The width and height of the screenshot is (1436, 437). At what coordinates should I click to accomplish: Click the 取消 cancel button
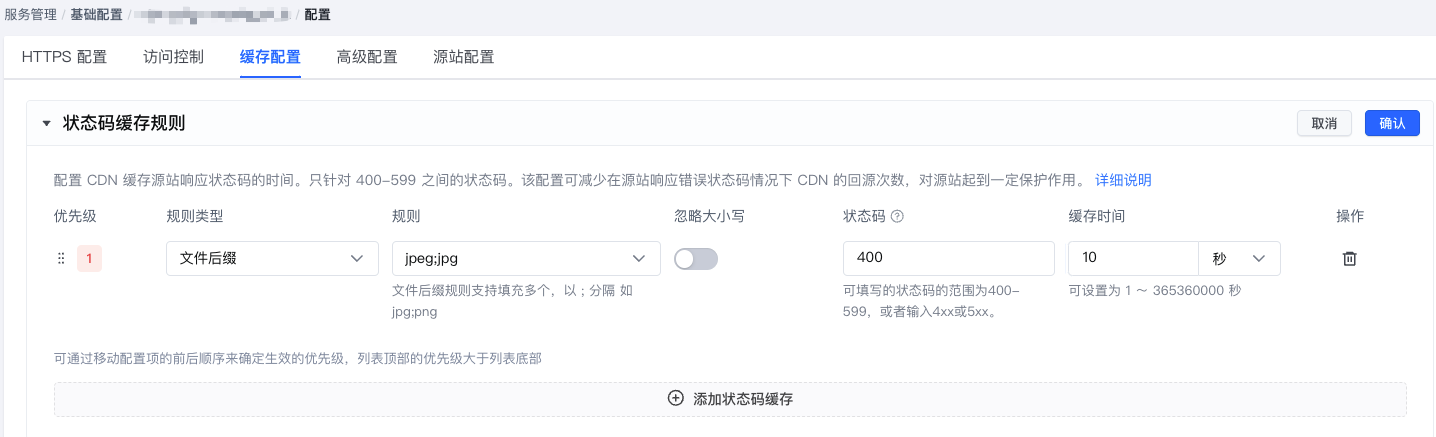point(1324,123)
